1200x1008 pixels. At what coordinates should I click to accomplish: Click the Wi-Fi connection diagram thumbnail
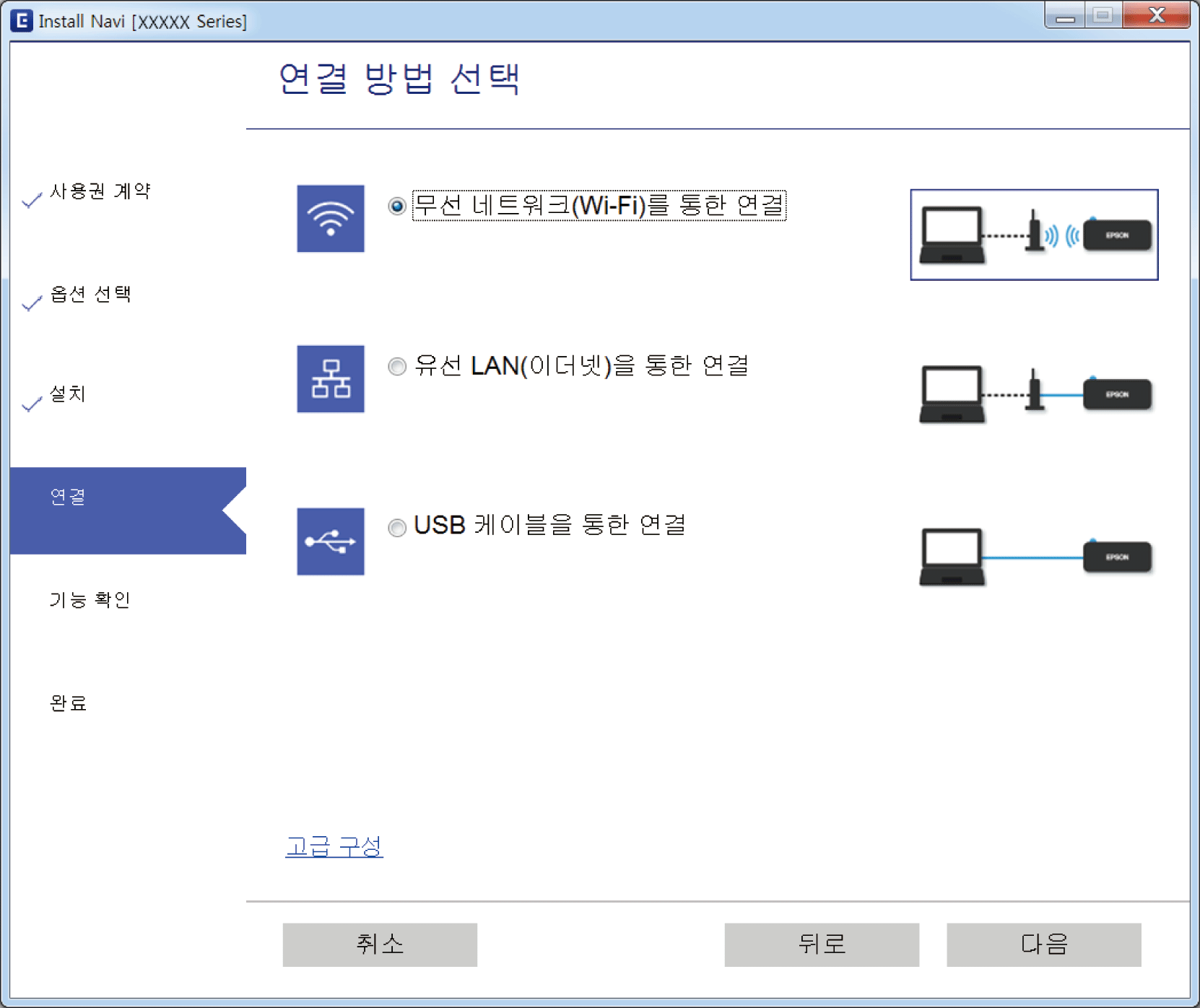(x=1033, y=235)
